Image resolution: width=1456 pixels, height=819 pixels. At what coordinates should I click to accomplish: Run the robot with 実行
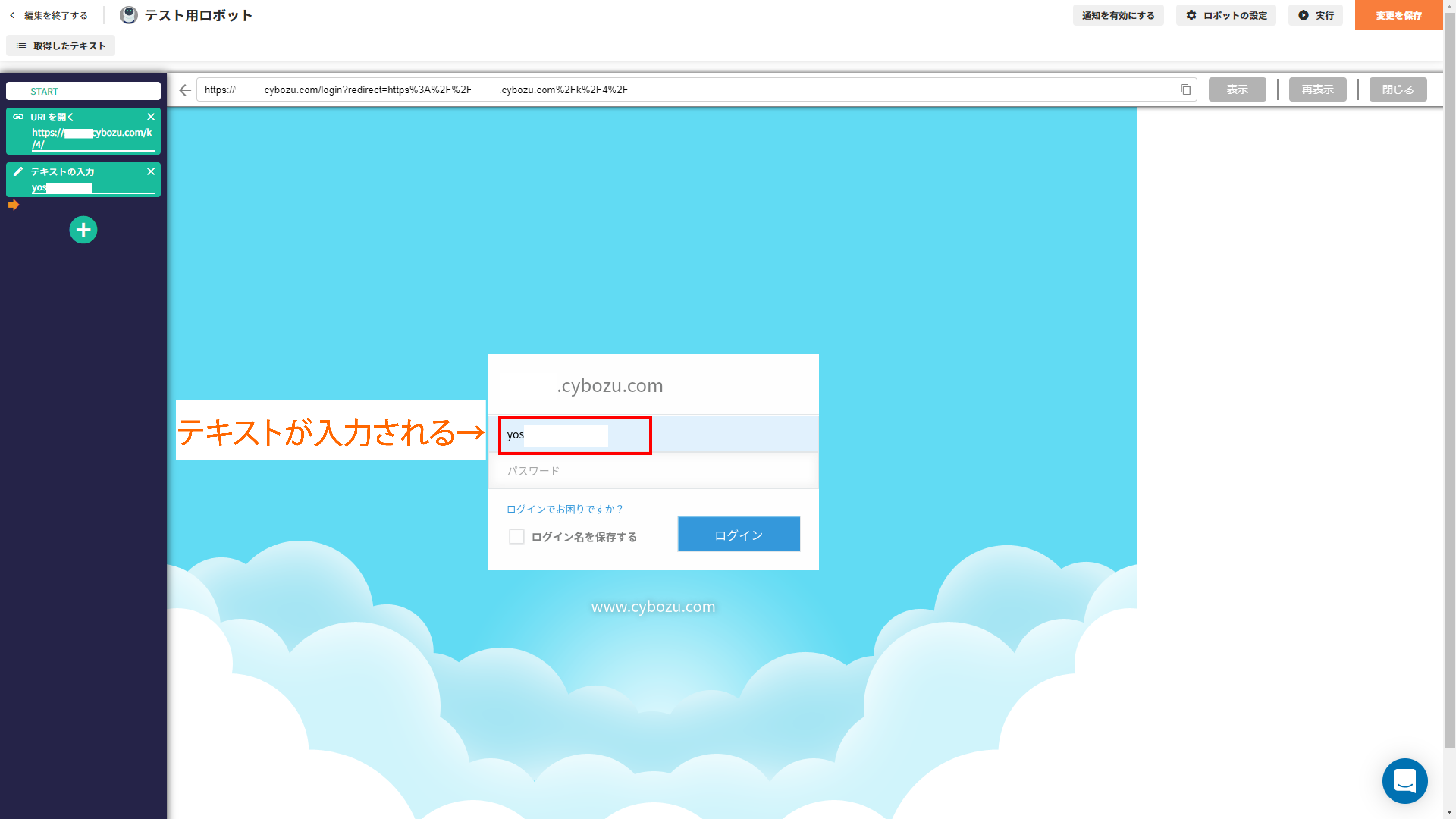click(x=1315, y=15)
